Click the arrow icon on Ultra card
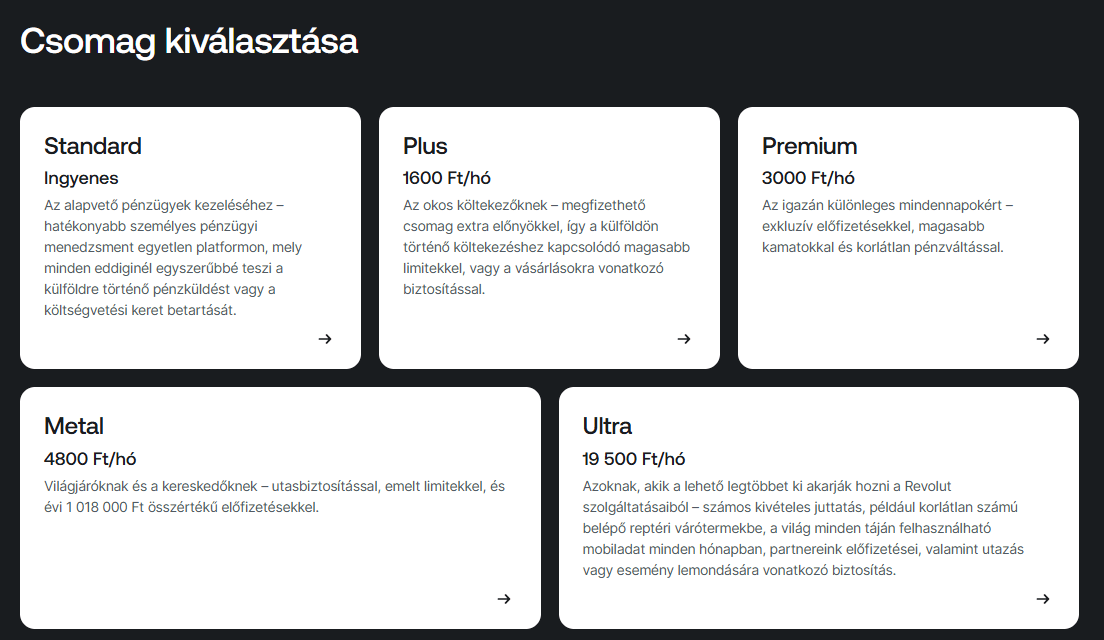The width and height of the screenshot is (1104, 640). click(x=1043, y=599)
